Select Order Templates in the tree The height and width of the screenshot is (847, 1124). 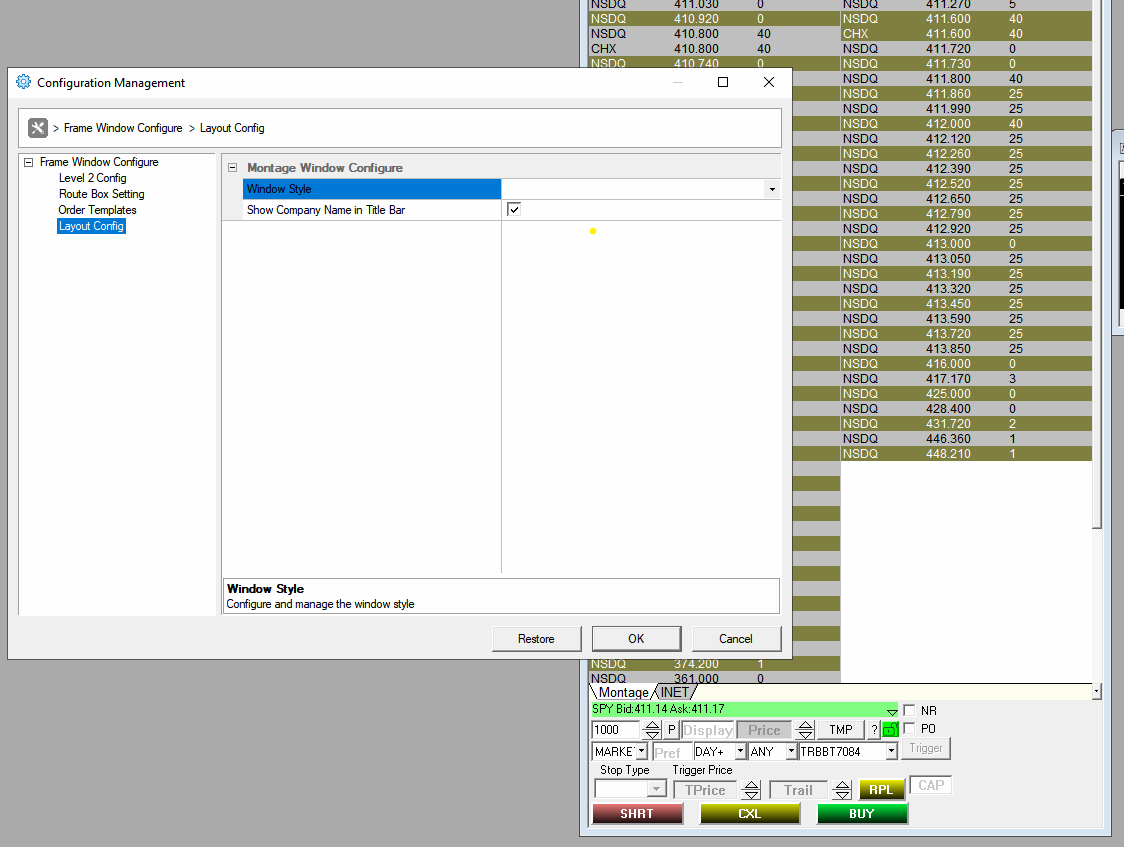[x=97, y=210]
